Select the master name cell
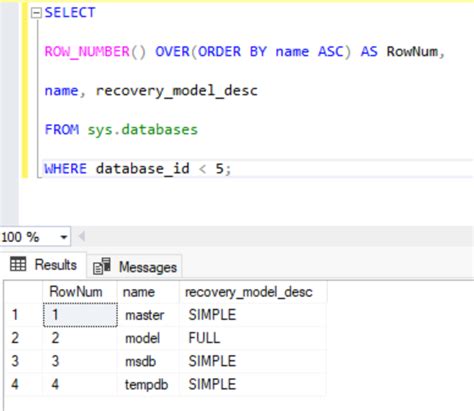474x411 pixels. pyautogui.click(x=148, y=315)
